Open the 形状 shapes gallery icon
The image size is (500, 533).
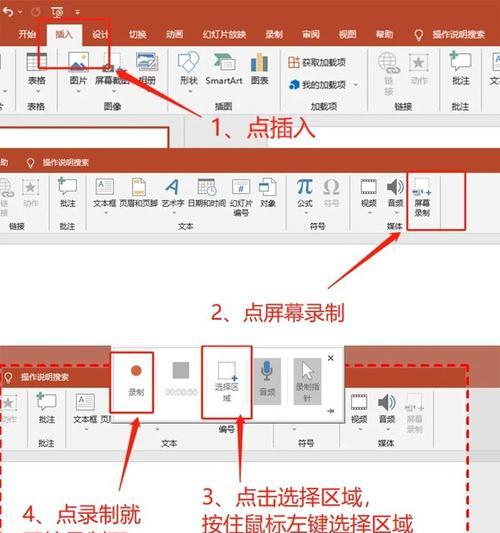[188, 62]
